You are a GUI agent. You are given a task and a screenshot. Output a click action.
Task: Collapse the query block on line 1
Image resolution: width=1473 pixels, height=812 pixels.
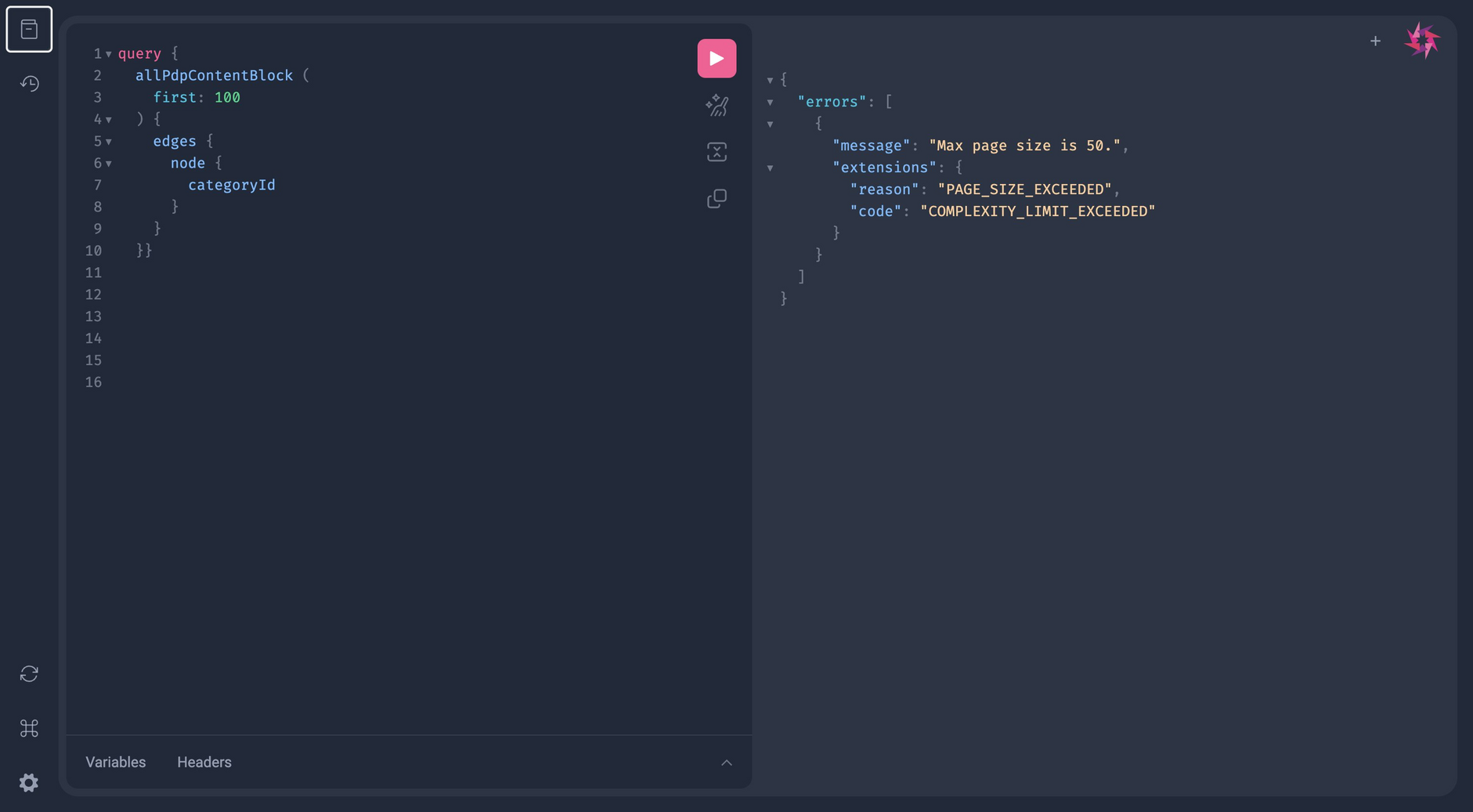109,55
